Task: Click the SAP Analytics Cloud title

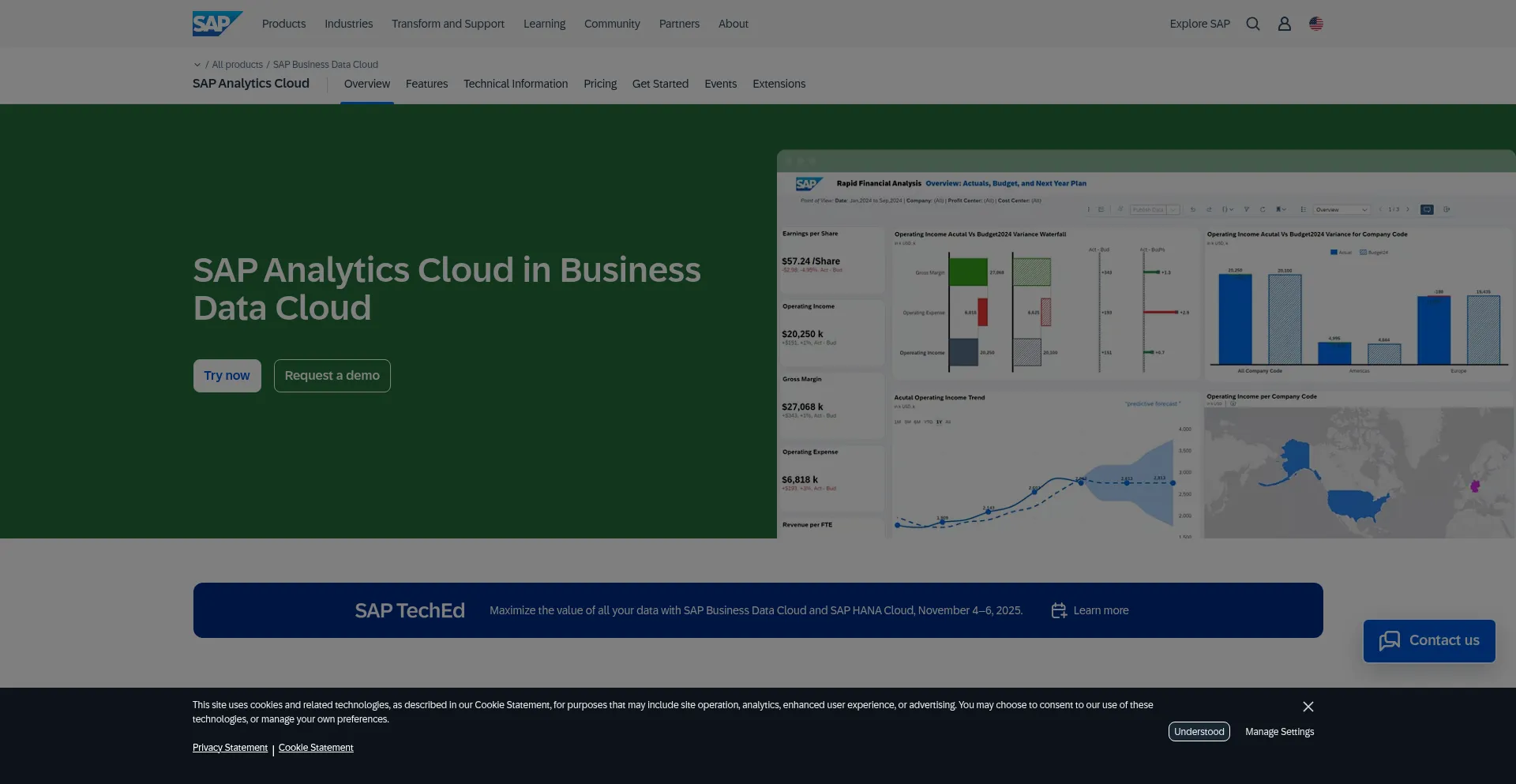Action: click(251, 84)
